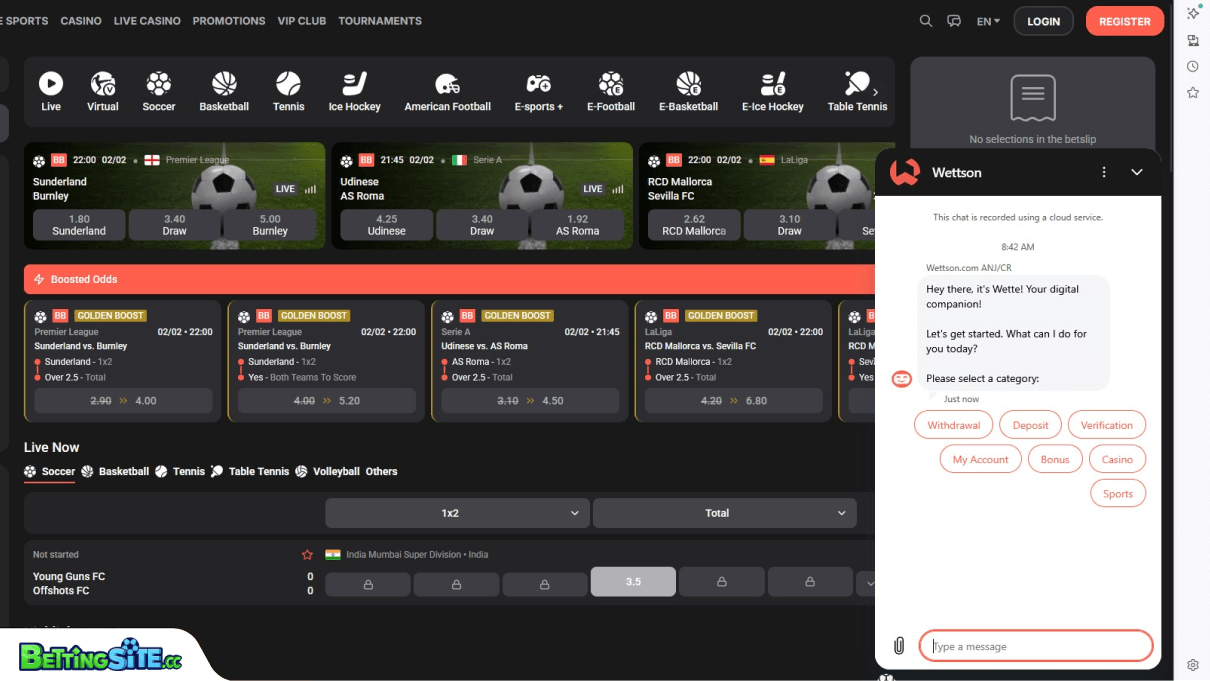1210x681 pixels.
Task: Open the Total market dropdown
Action: pyautogui.click(x=724, y=513)
